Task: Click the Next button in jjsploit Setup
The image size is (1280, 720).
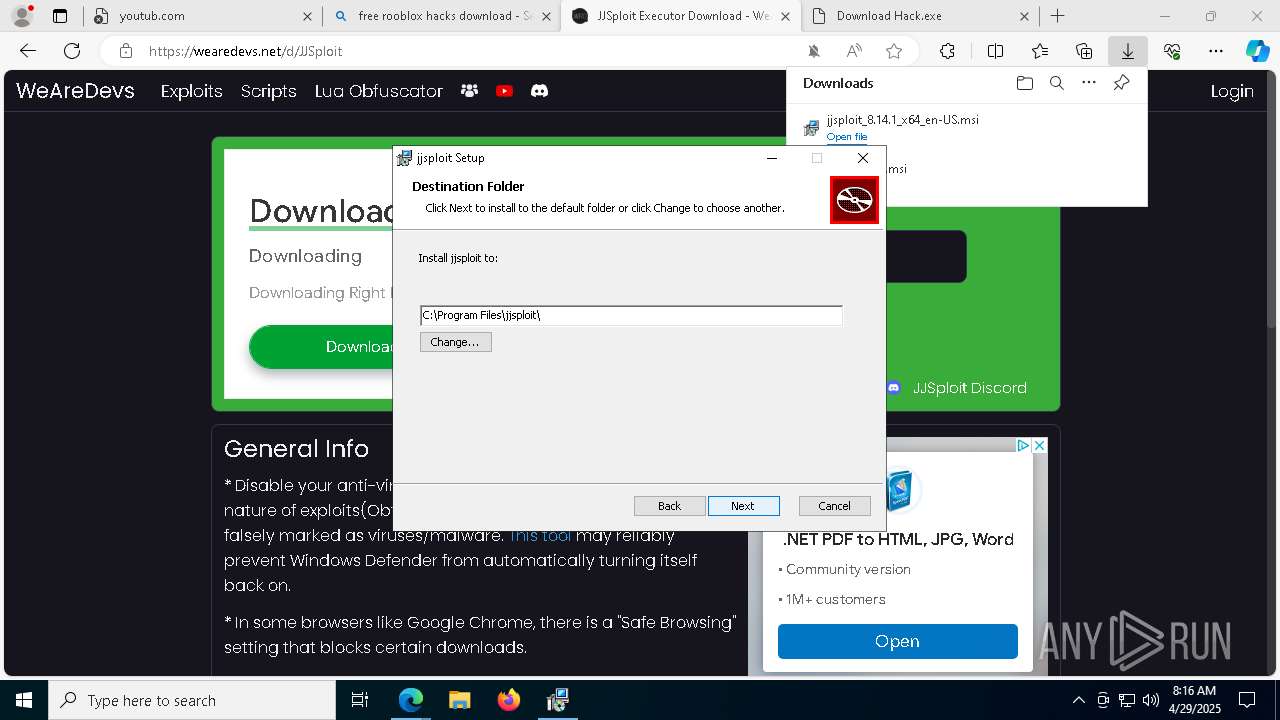Action: [742, 506]
